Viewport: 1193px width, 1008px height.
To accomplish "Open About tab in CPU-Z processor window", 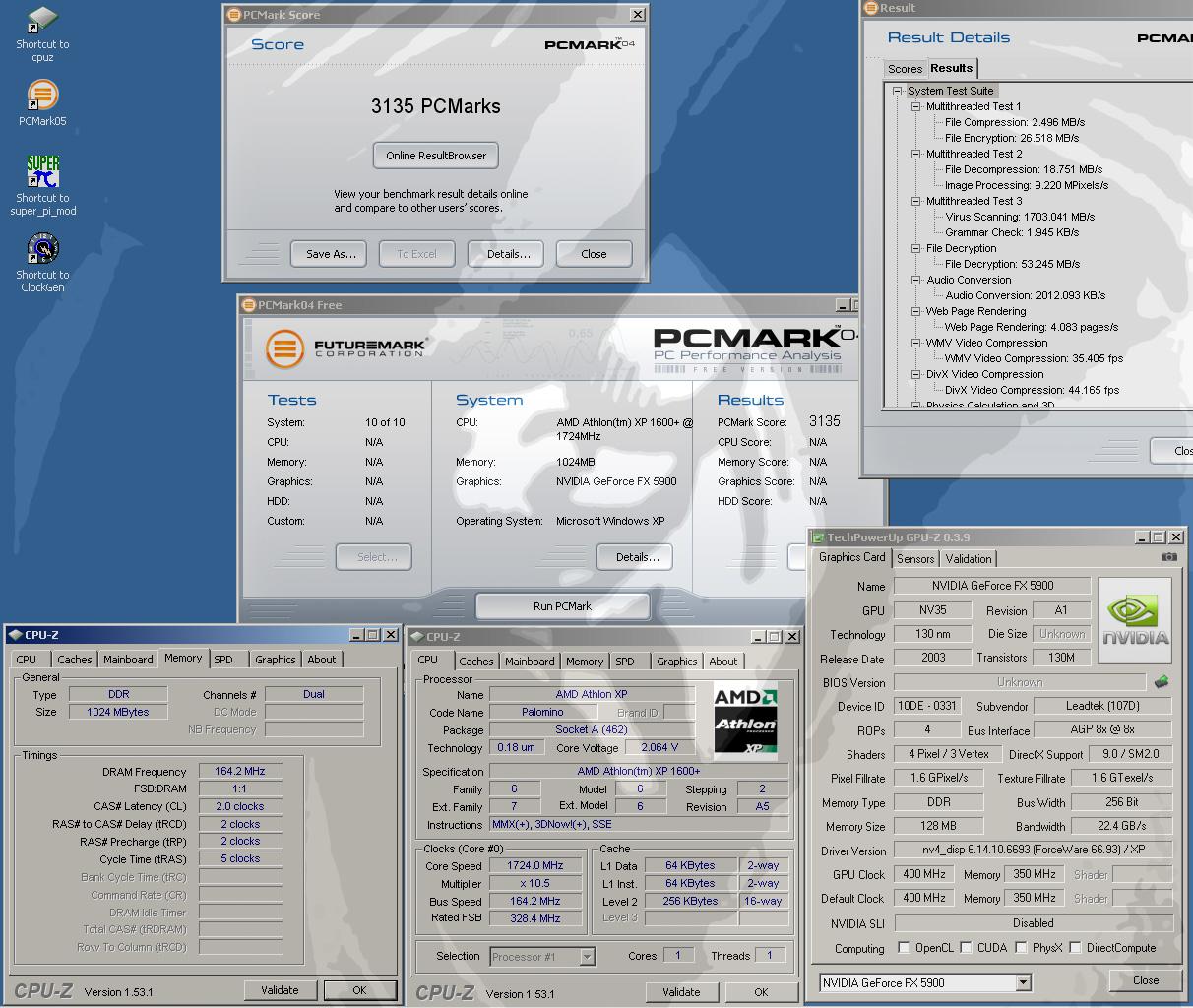I will click(723, 661).
